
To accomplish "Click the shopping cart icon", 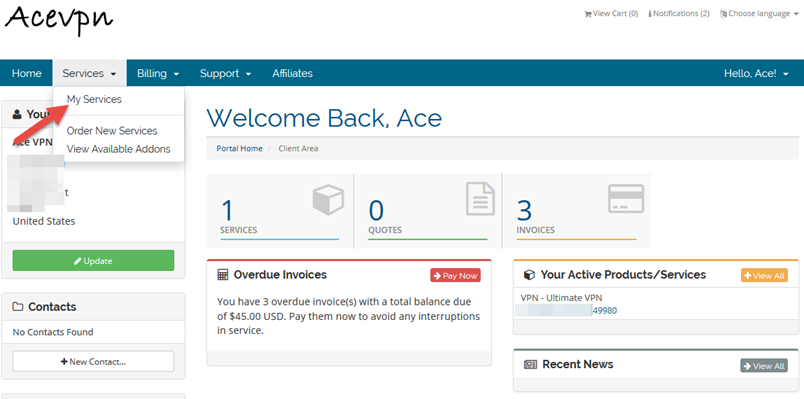I will (588, 14).
